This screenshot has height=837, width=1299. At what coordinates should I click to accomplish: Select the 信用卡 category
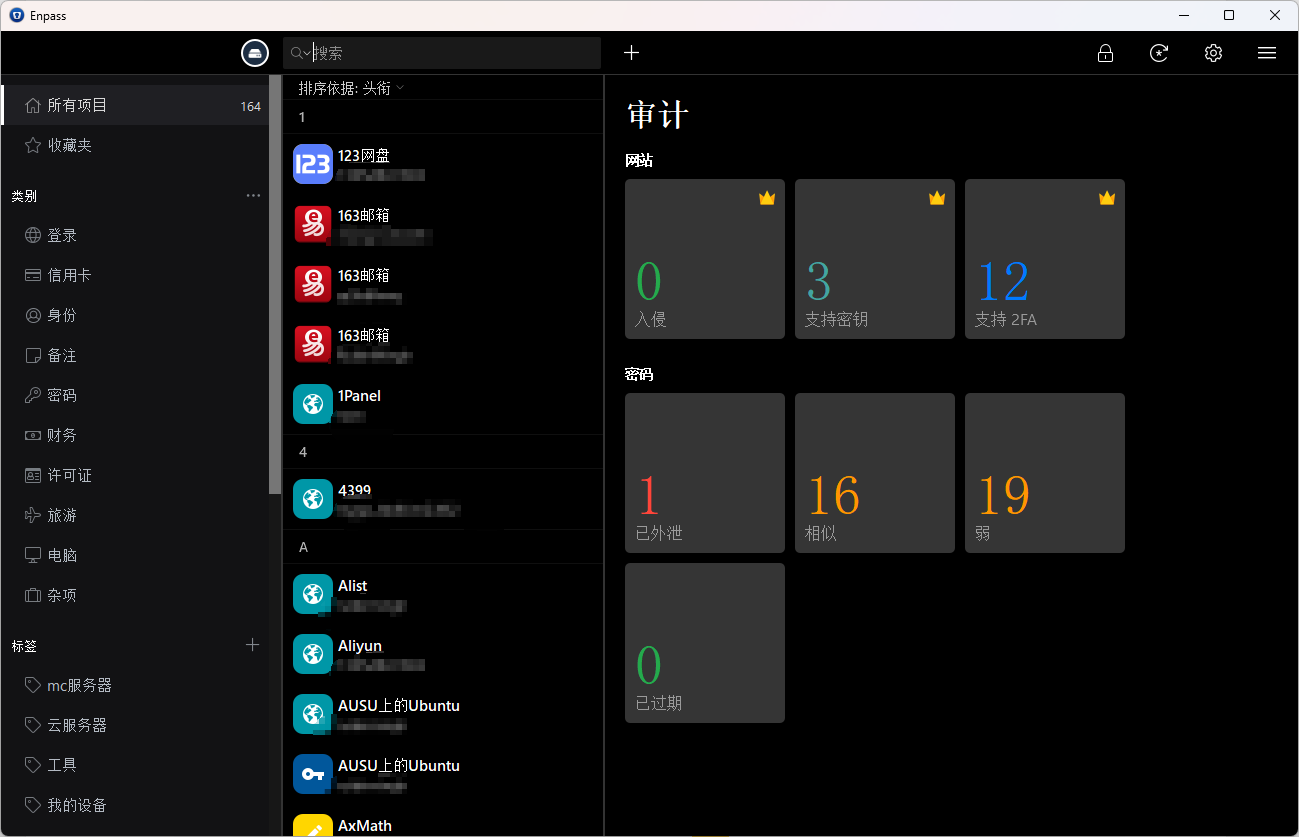[69, 275]
